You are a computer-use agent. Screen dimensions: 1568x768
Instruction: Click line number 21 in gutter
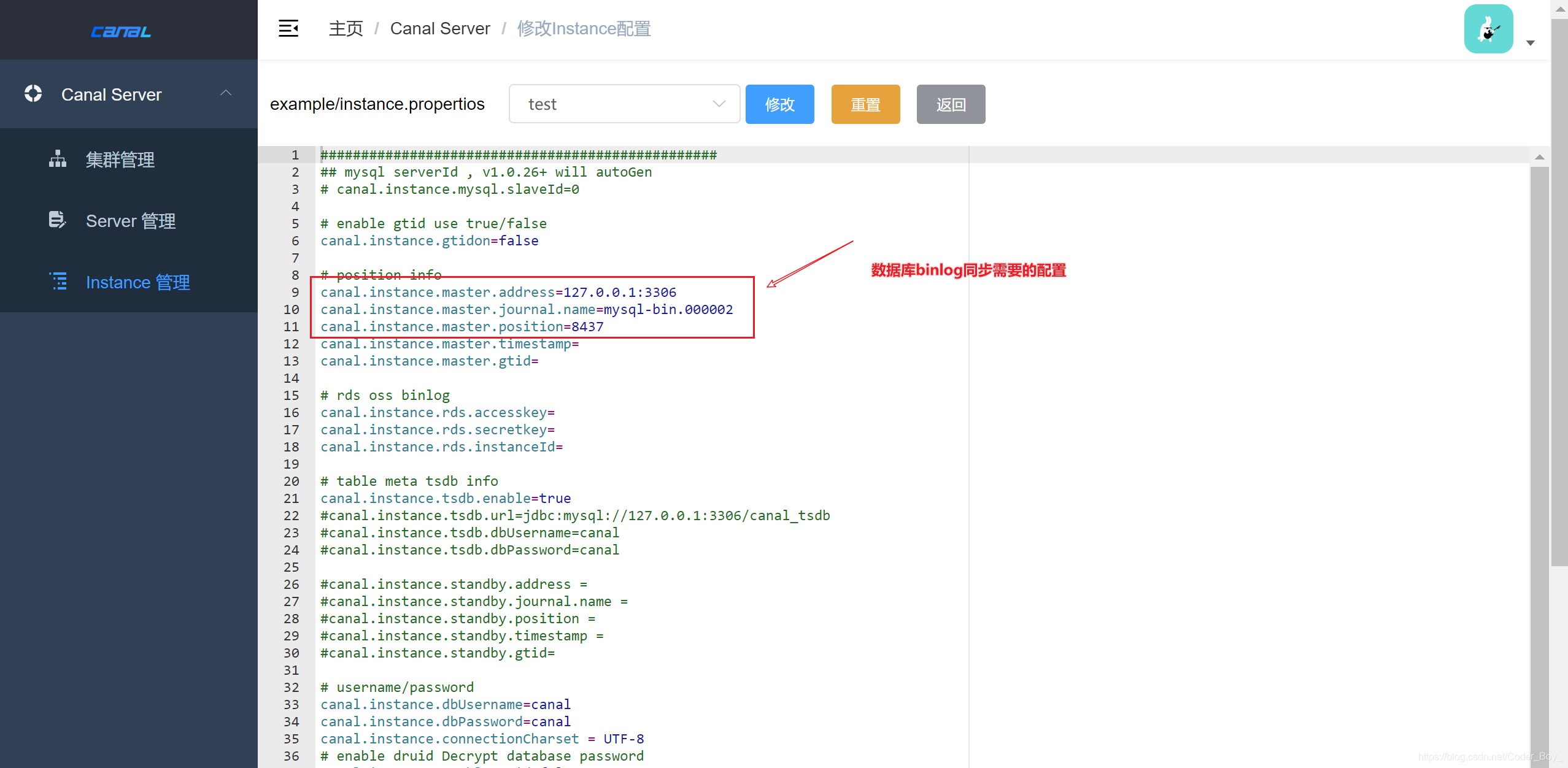click(292, 498)
